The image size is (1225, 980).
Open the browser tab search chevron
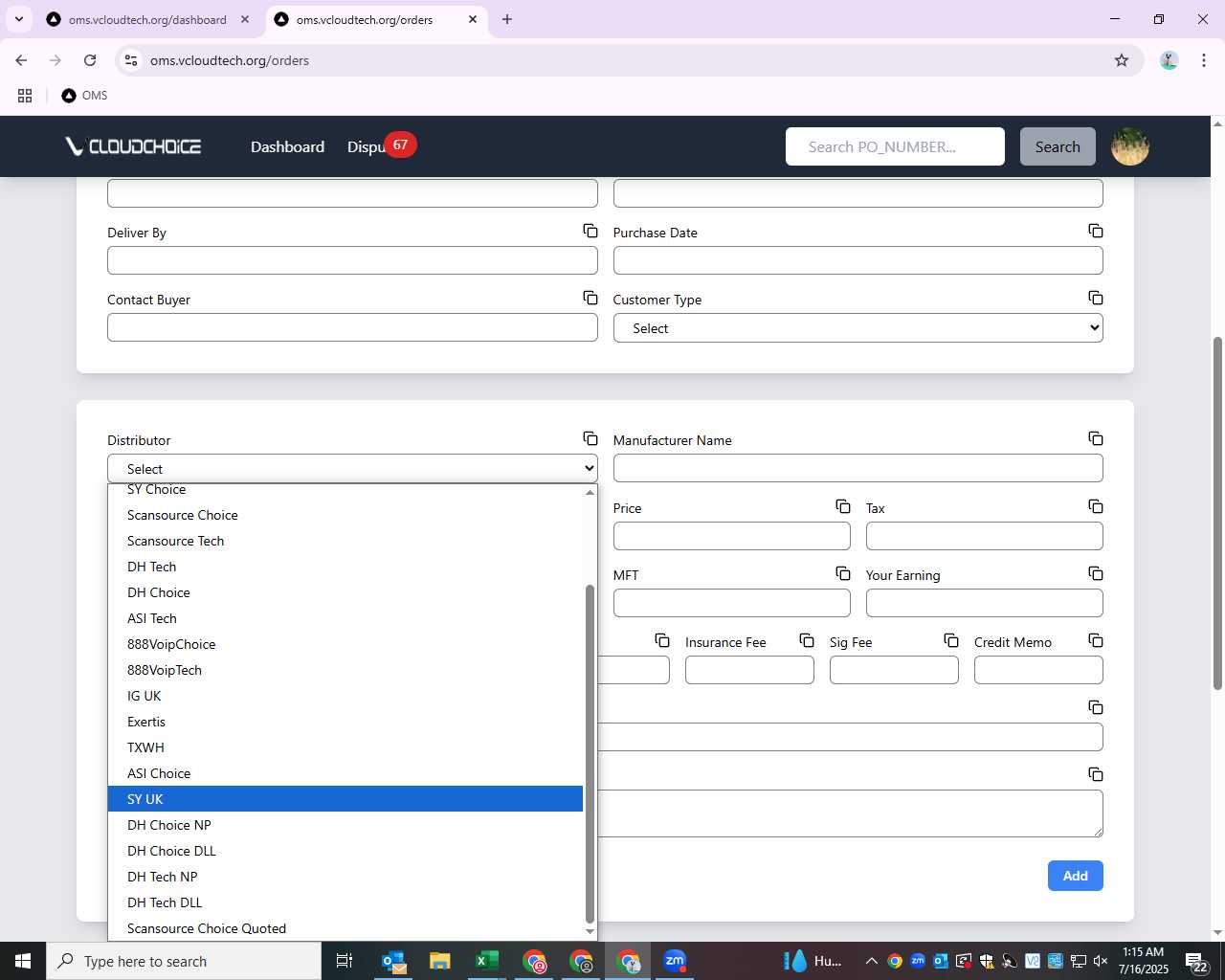point(19,19)
